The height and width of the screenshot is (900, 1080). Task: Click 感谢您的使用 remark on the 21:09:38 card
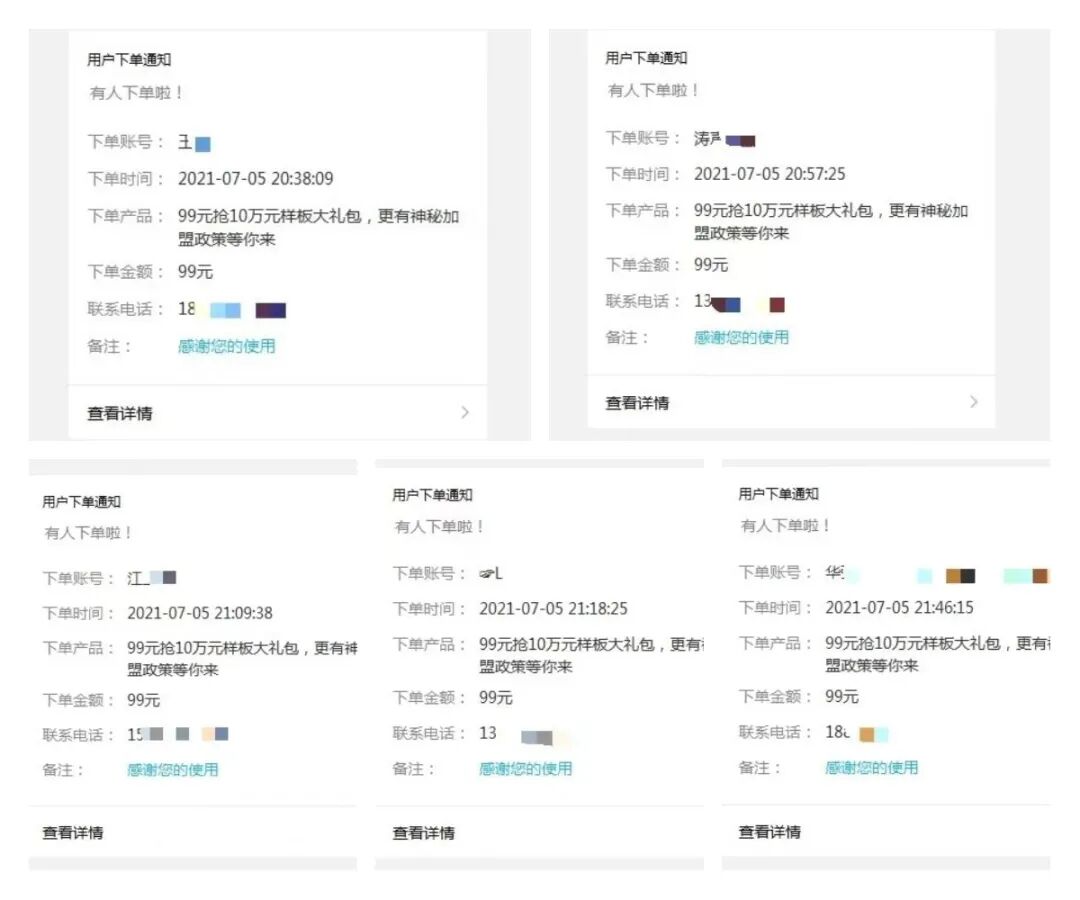[x=172, y=770]
